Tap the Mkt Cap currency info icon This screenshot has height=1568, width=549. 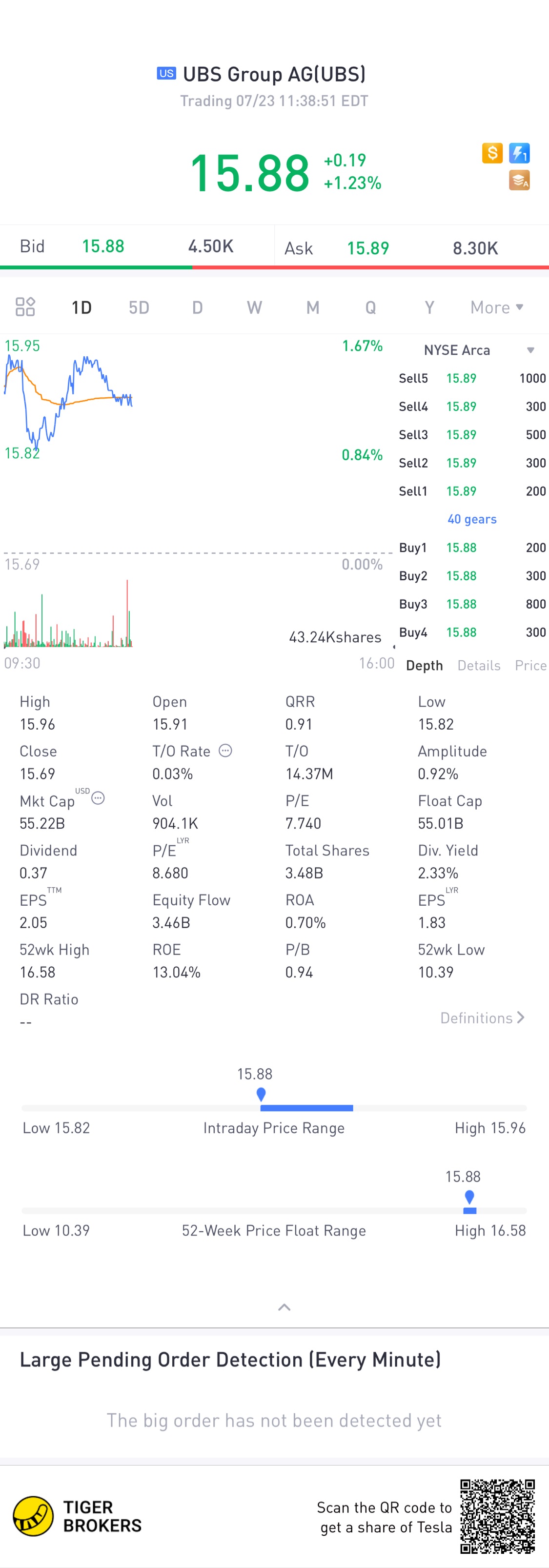click(98, 798)
